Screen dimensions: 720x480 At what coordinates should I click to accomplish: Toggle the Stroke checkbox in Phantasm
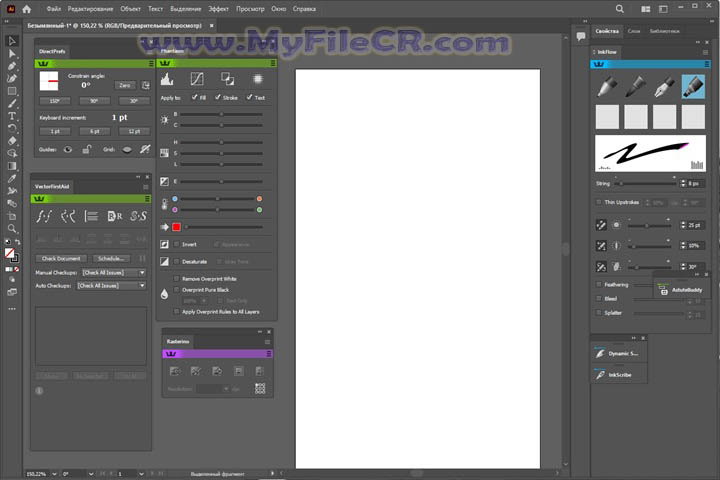[x=218, y=97]
